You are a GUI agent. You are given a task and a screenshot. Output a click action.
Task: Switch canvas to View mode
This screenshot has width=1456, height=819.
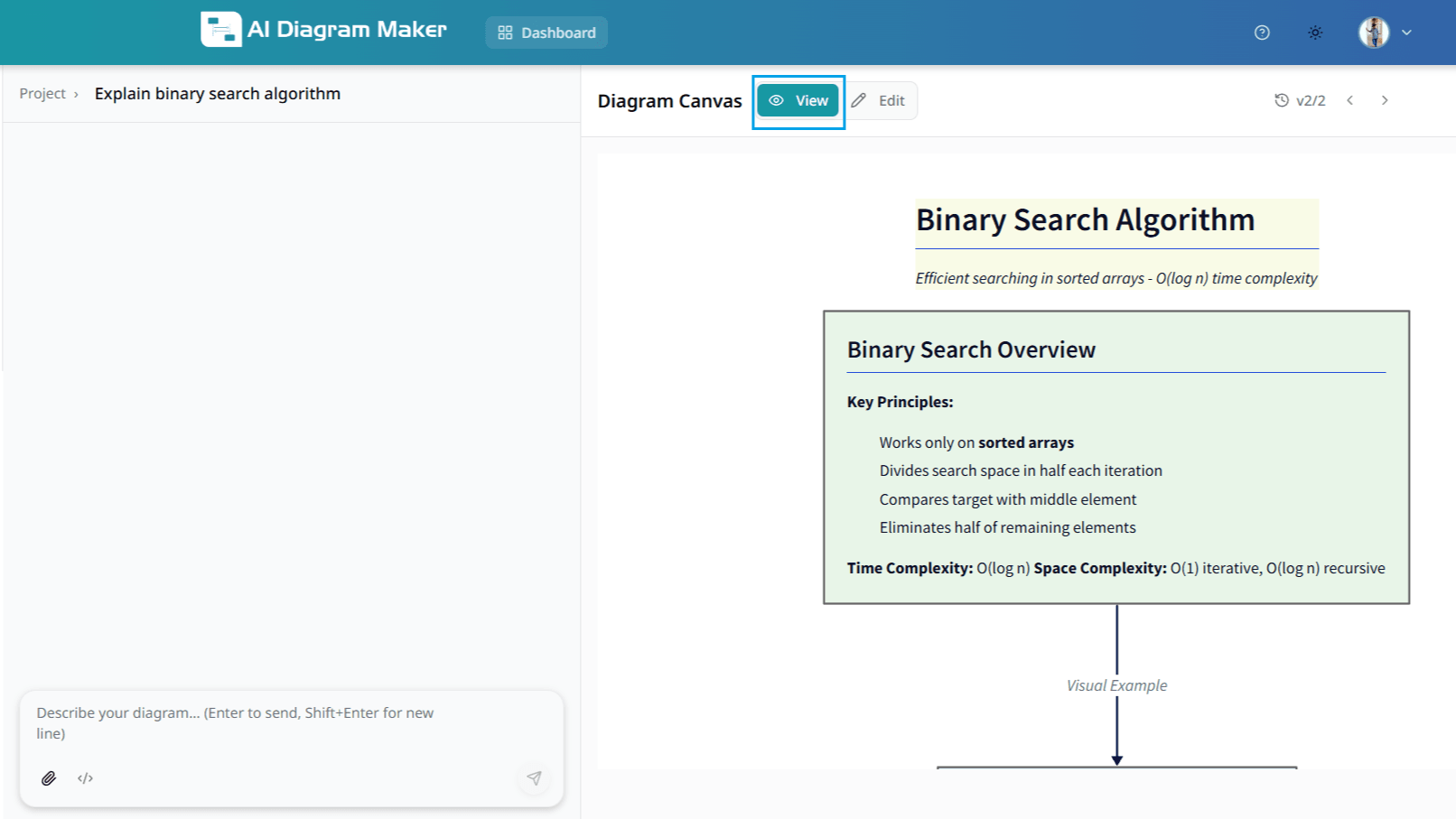tap(798, 100)
